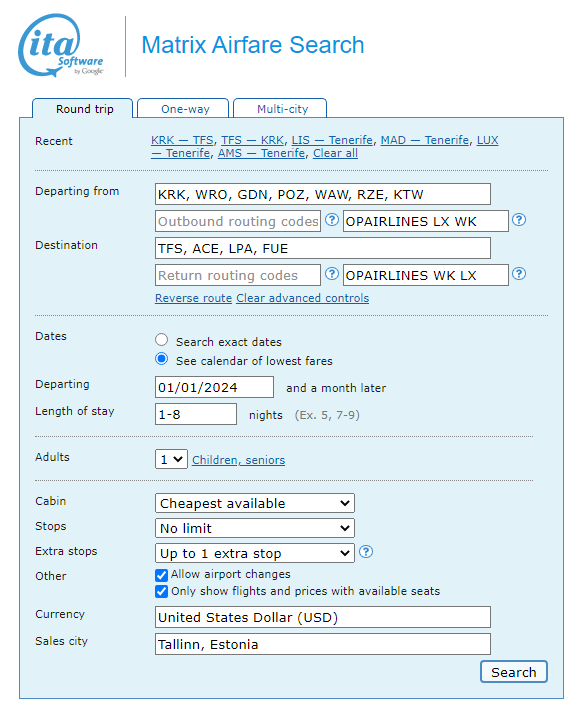Image resolution: width=578 pixels, height=712 pixels.
Task: Click the outbound extension codes field OPAIRLINES LX WK
Action: point(425,221)
